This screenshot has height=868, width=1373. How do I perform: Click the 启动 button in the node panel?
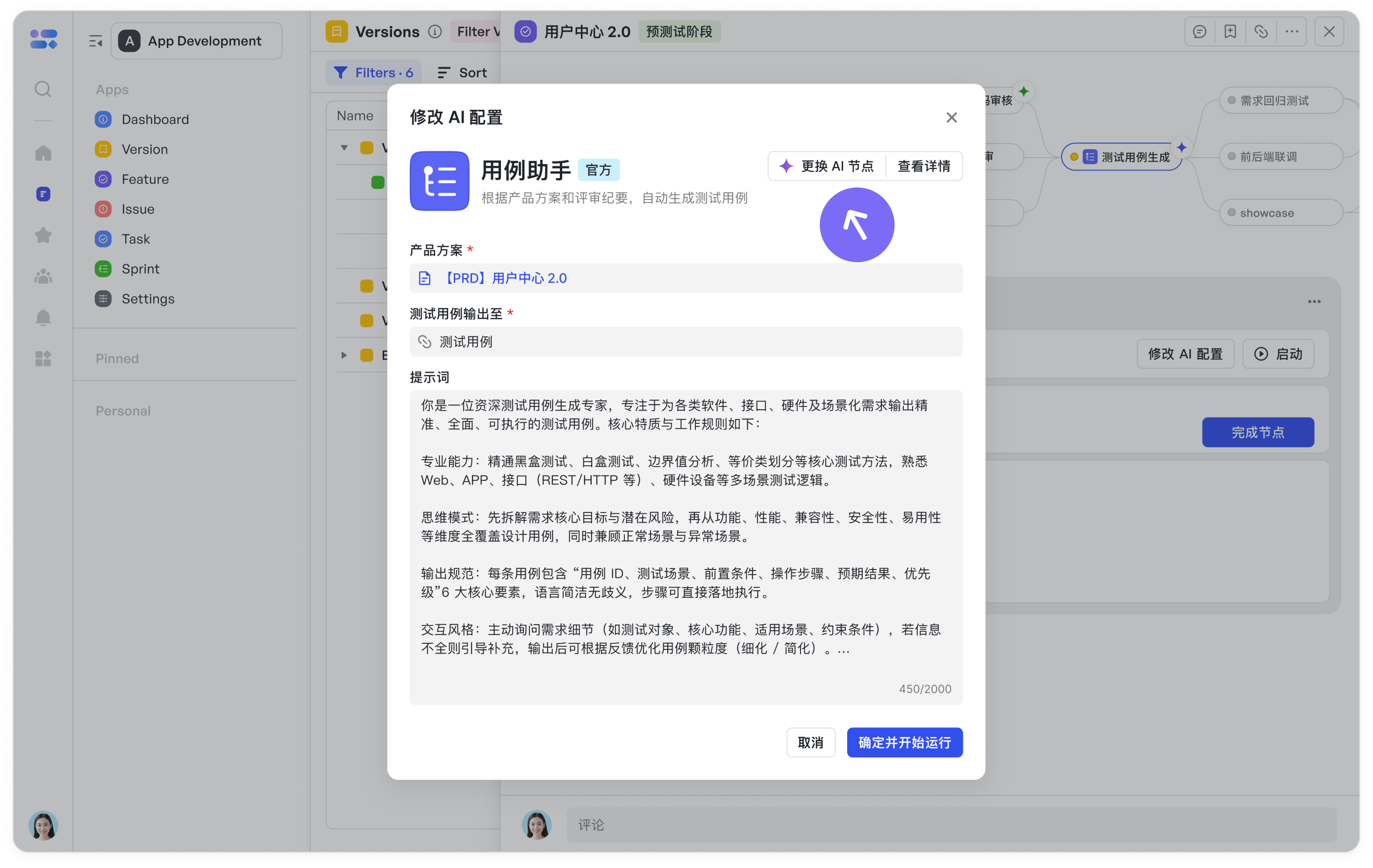pyautogui.click(x=1278, y=354)
